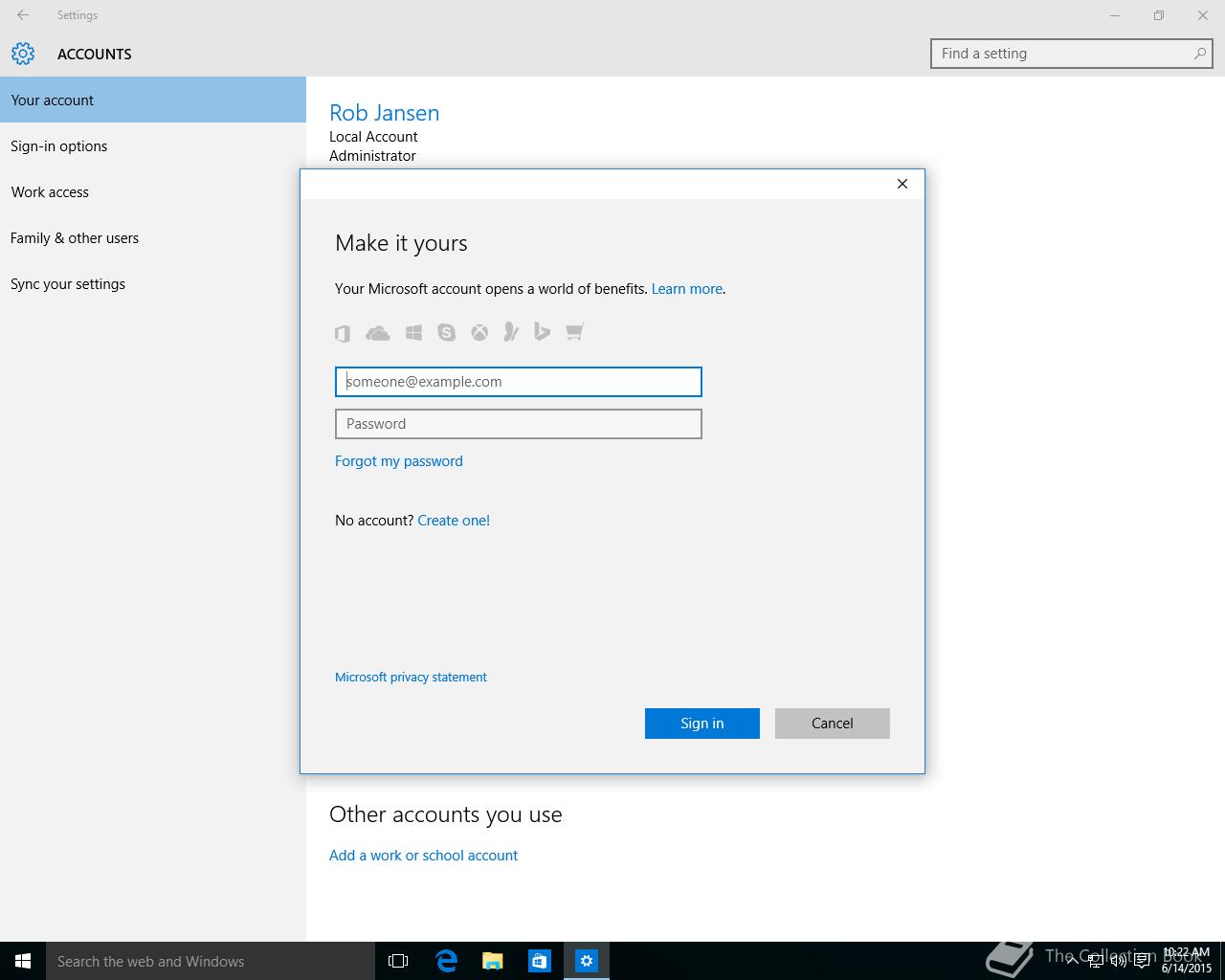Open Work access settings

click(x=153, y=191)
